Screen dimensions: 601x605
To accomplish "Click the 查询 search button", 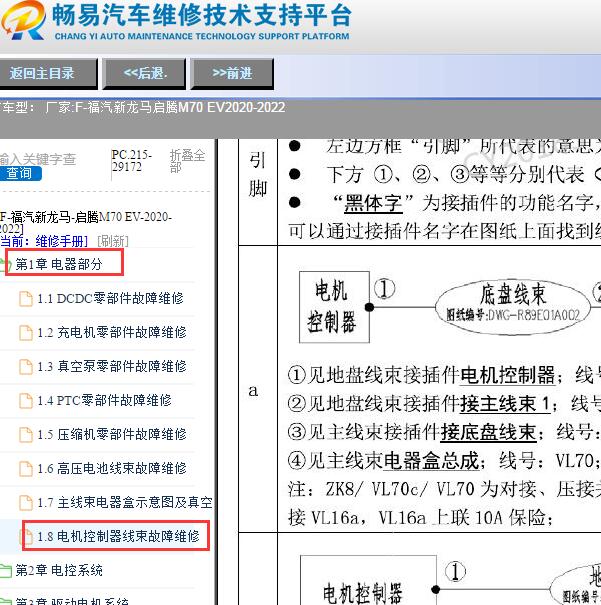I will (x=20, y=174).
